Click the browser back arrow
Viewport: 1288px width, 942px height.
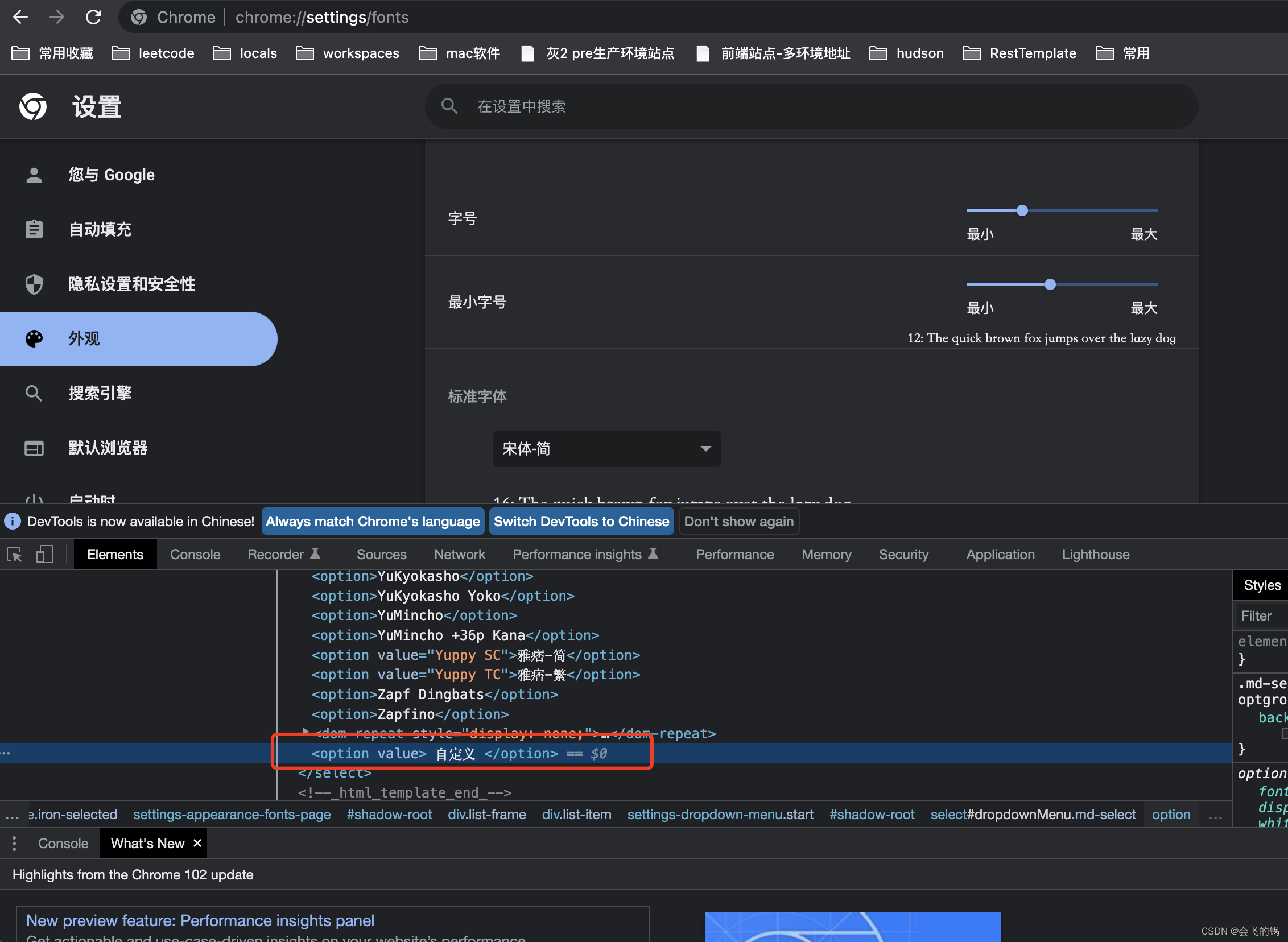pos(20,17)
